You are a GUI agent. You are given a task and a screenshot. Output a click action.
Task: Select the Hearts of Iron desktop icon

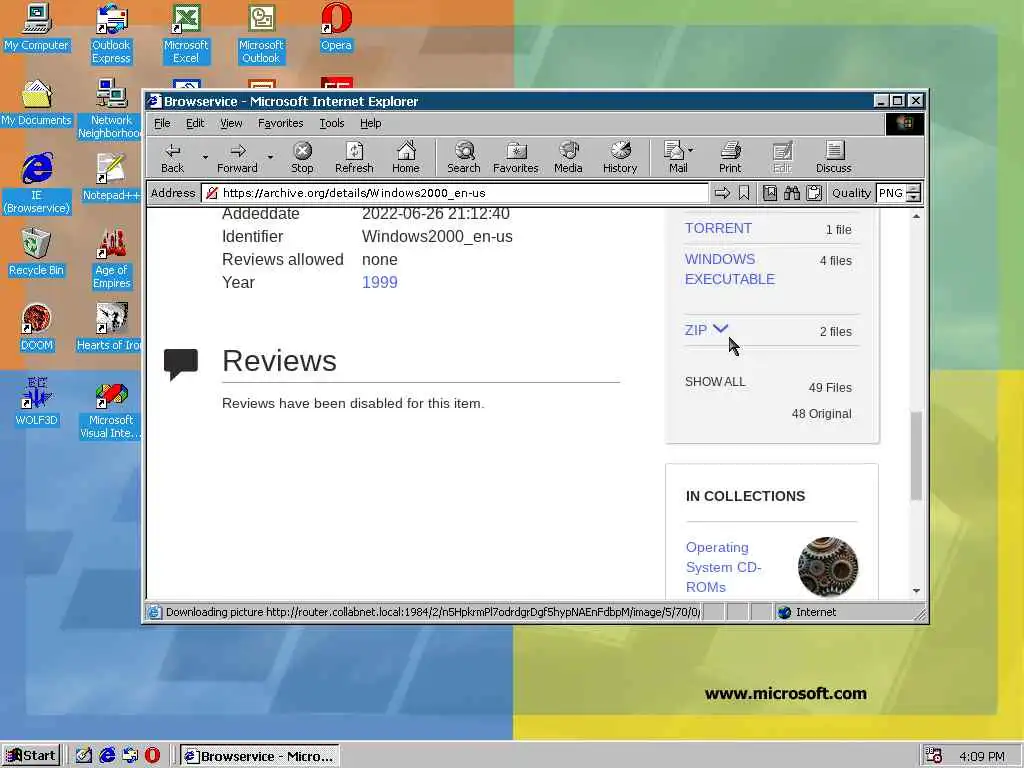click(x=110, y=327)
